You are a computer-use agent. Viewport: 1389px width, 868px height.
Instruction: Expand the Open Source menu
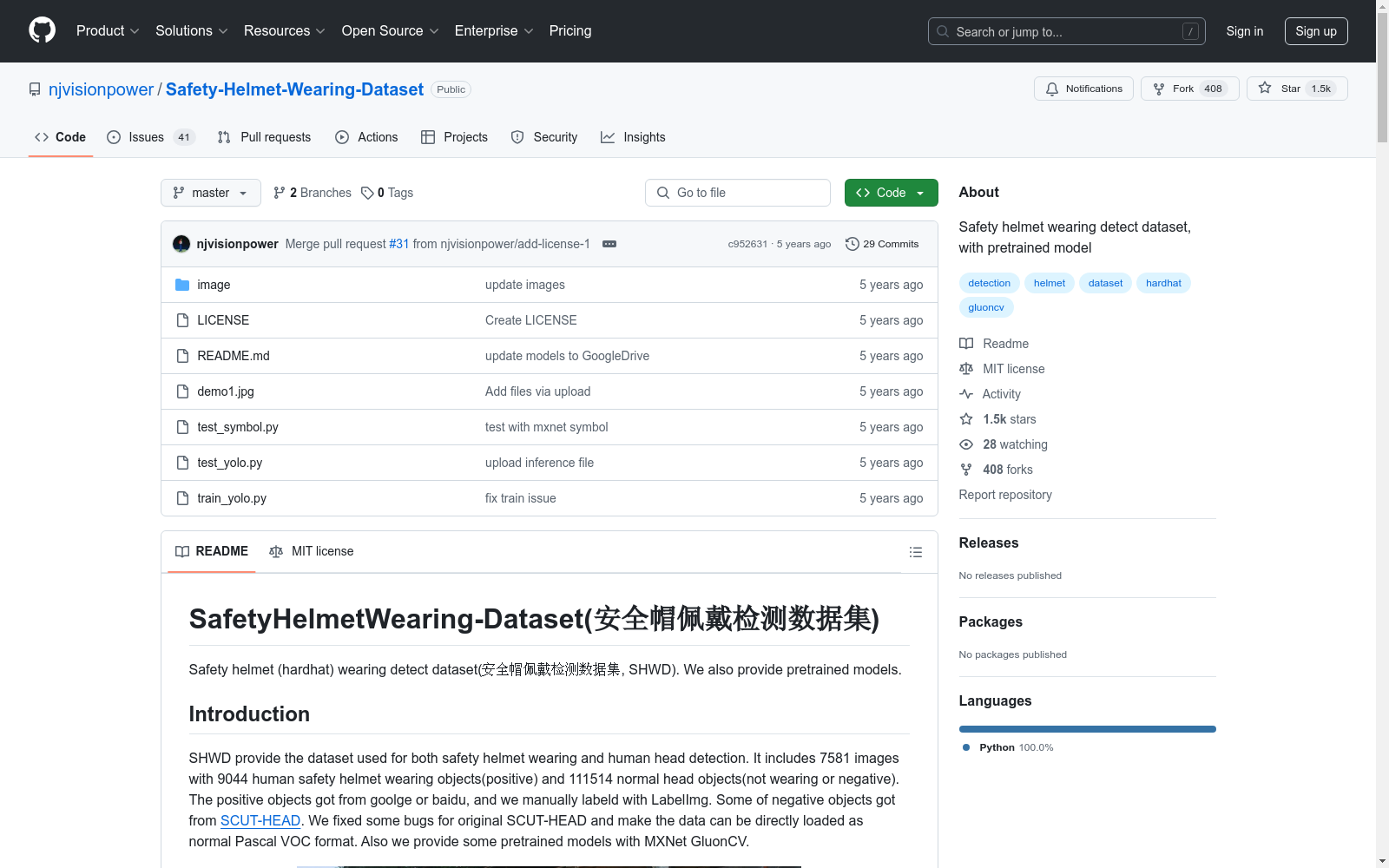coord(391,31)
